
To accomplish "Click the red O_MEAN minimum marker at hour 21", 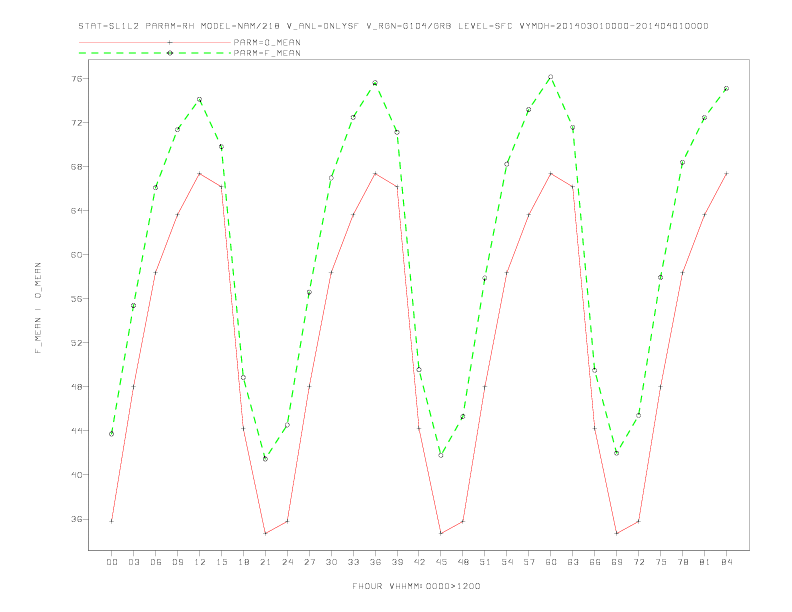I will (265, 533).
